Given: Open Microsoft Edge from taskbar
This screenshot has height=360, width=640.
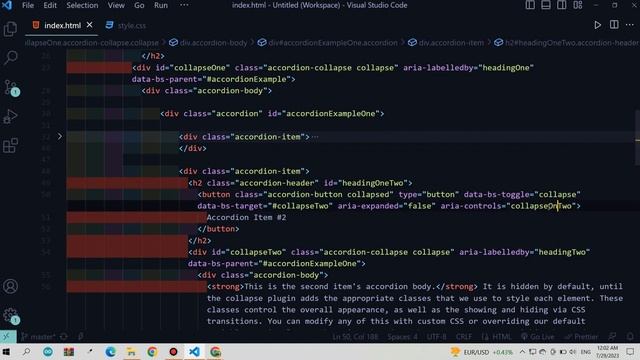Looking at the screenshot, I should coord(110,352).
